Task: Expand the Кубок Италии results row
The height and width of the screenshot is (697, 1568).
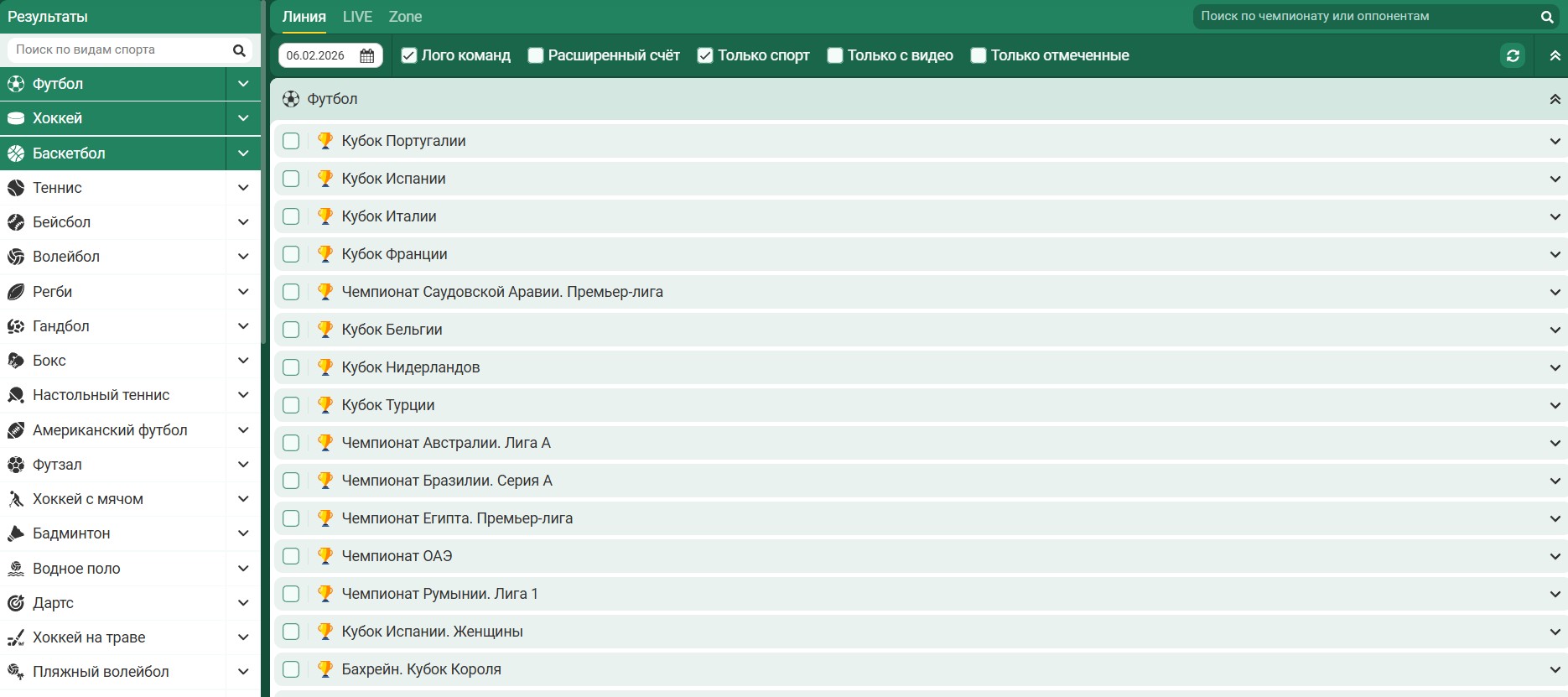Action: [1555, 216]
